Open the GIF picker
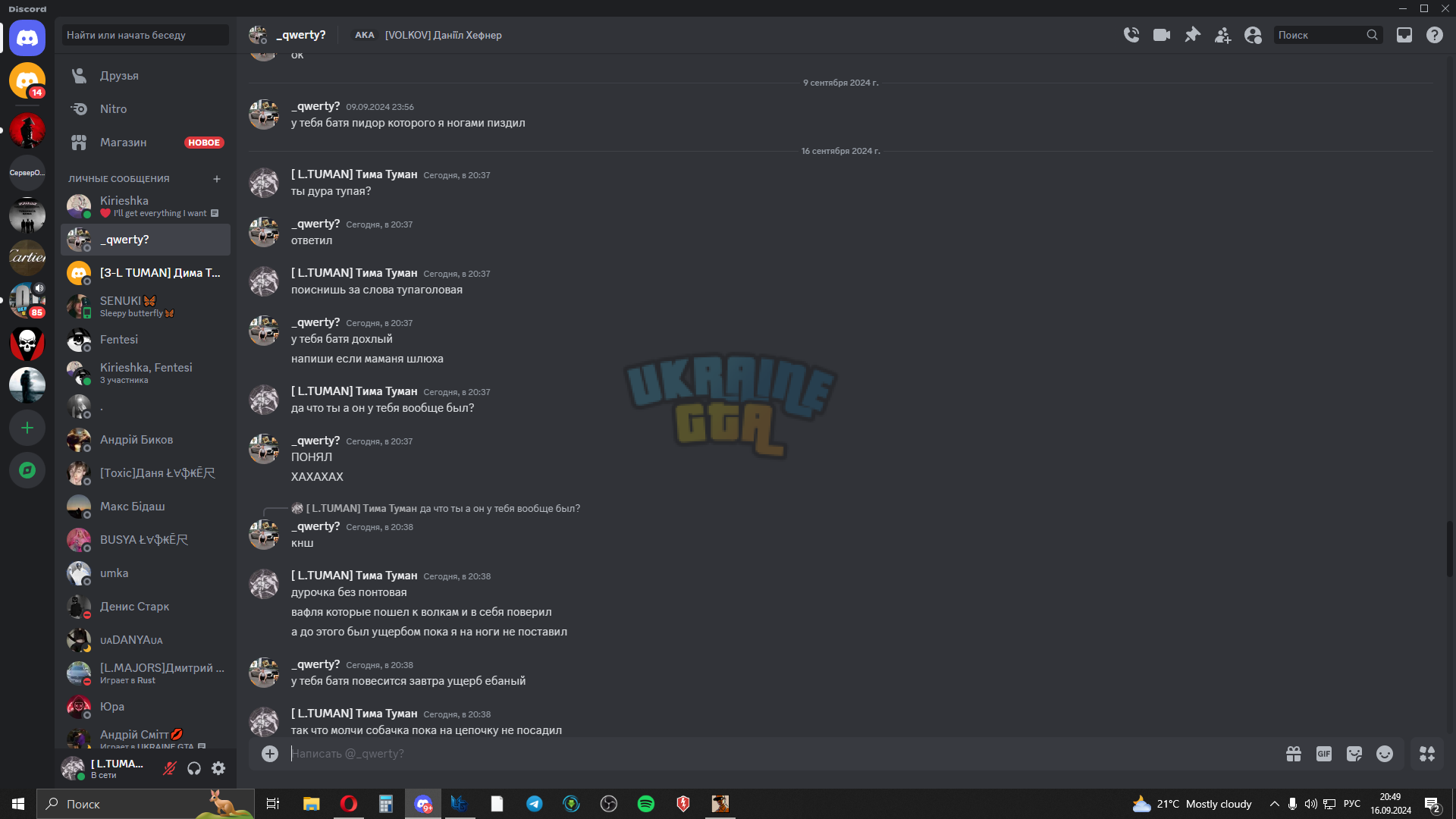 pos(1324,754)
